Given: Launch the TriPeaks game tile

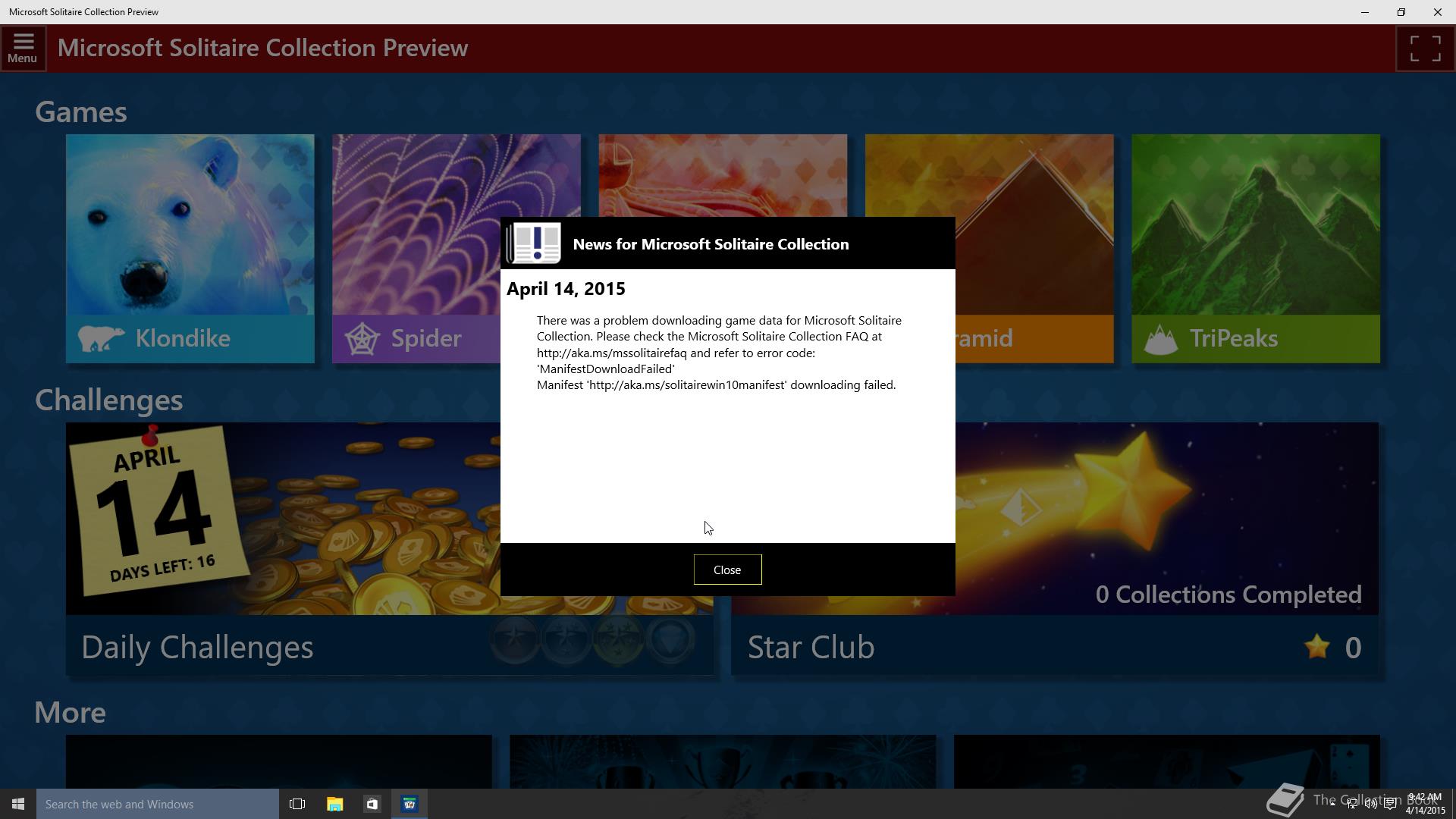Looking at the screenshot, I should pyautogui.click(x=1256, y=249).
